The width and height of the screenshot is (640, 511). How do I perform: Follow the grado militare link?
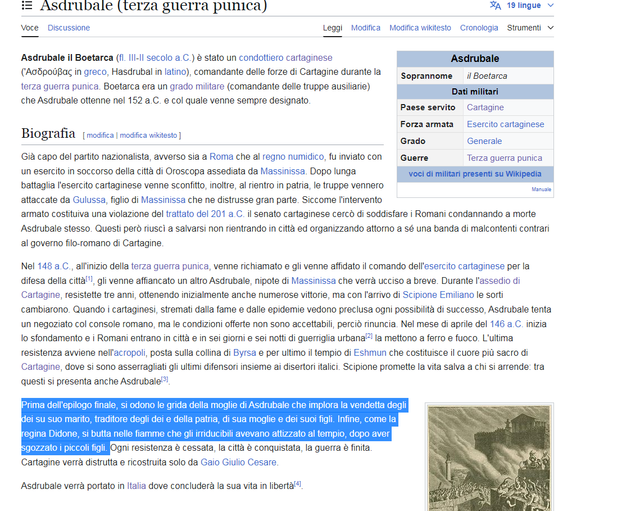[197, 87]
